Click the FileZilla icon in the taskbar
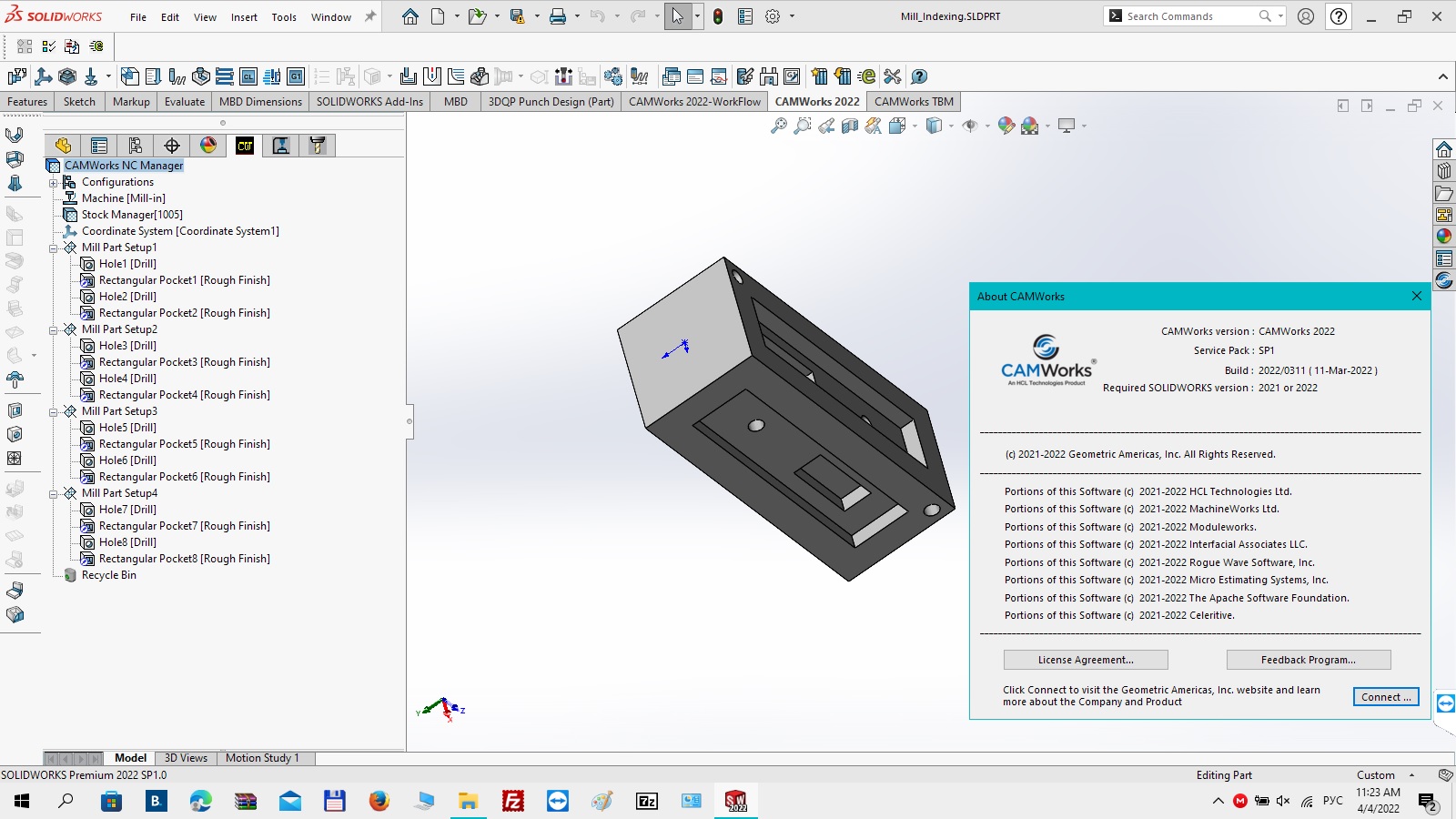 (513, 801)
